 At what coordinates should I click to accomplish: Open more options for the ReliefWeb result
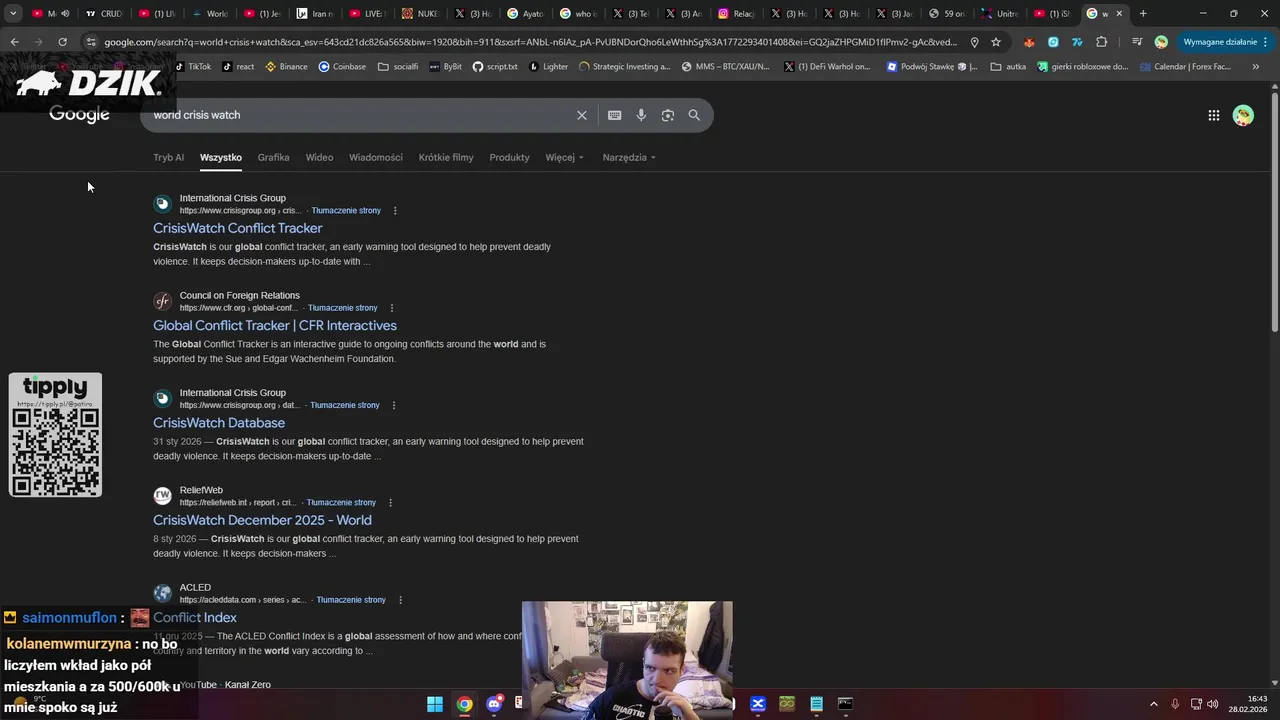pos(390,503)
